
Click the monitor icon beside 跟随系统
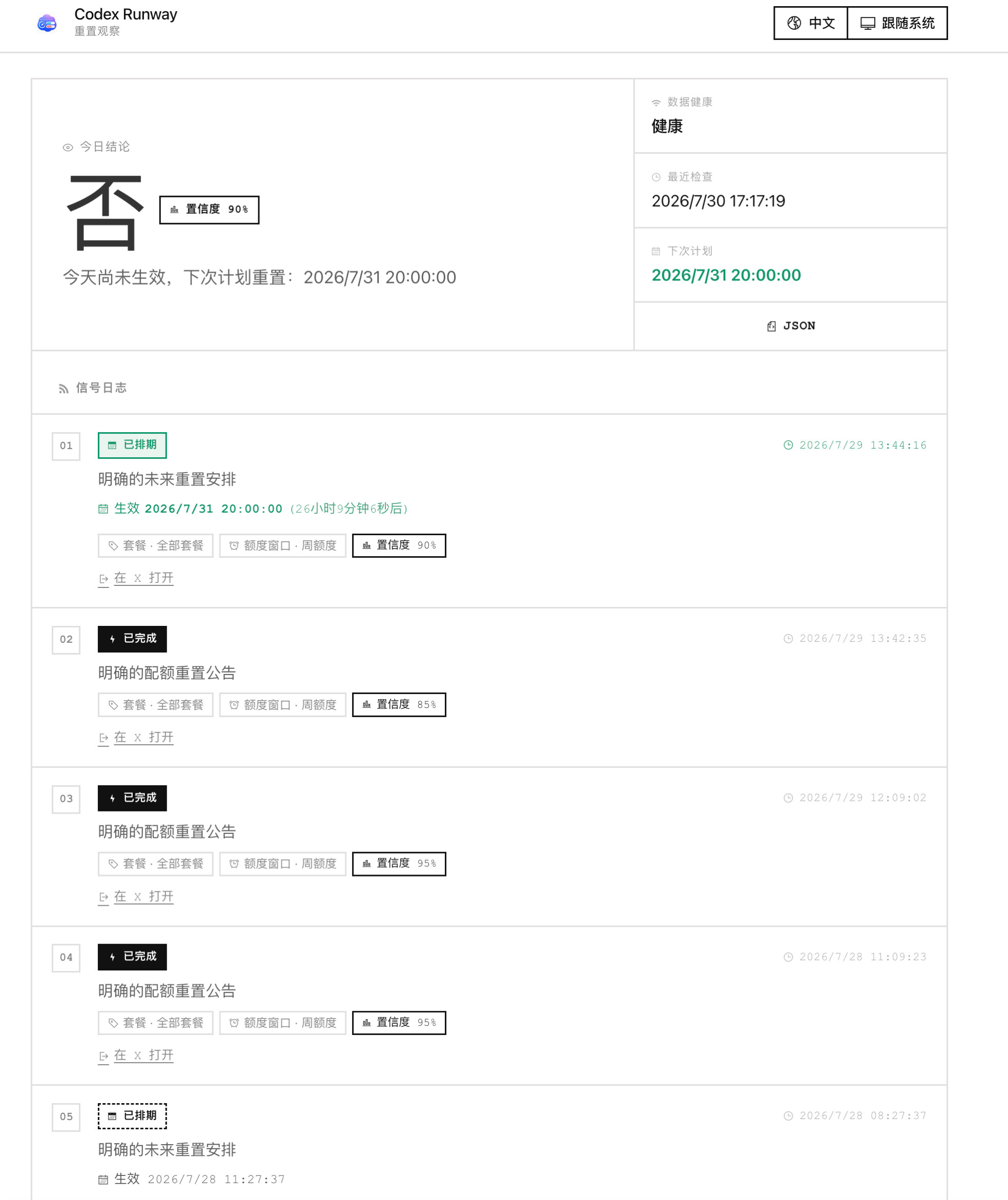pos(868,24)
